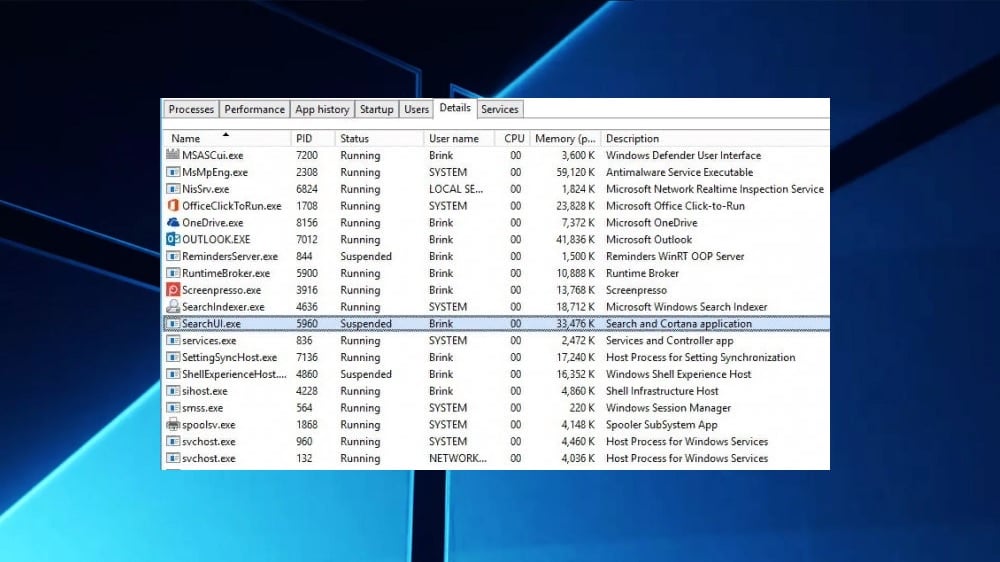This screenshot has height=562, width=1000.
Task: Select the RuntimeBroker.exe process name
Action: click(226, 273)
